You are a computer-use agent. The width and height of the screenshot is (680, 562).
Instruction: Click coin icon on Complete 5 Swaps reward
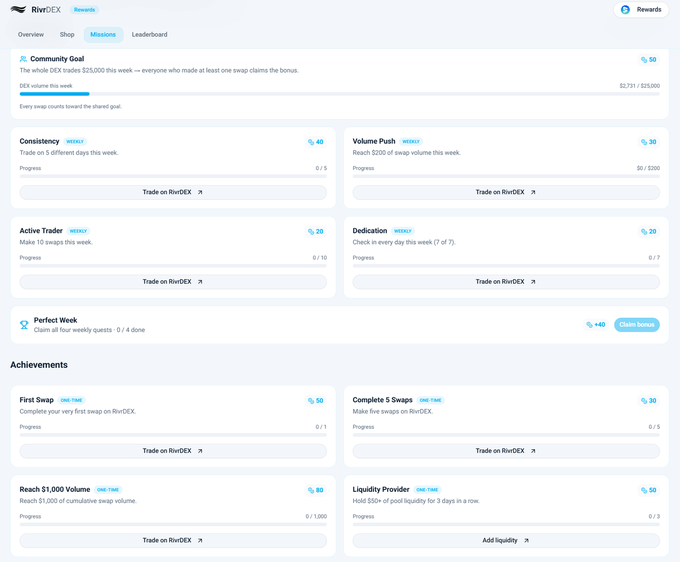[644, 401]
